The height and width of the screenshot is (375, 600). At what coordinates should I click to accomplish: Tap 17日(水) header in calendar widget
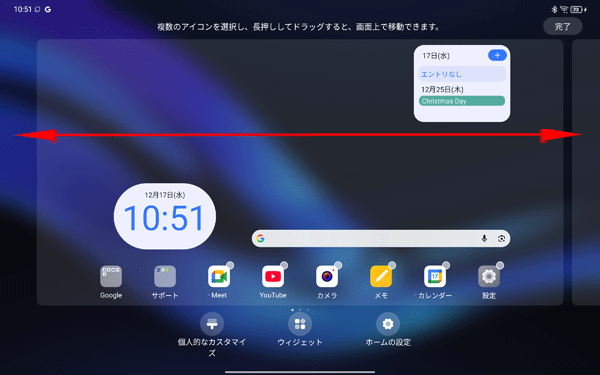pos(436,56)
